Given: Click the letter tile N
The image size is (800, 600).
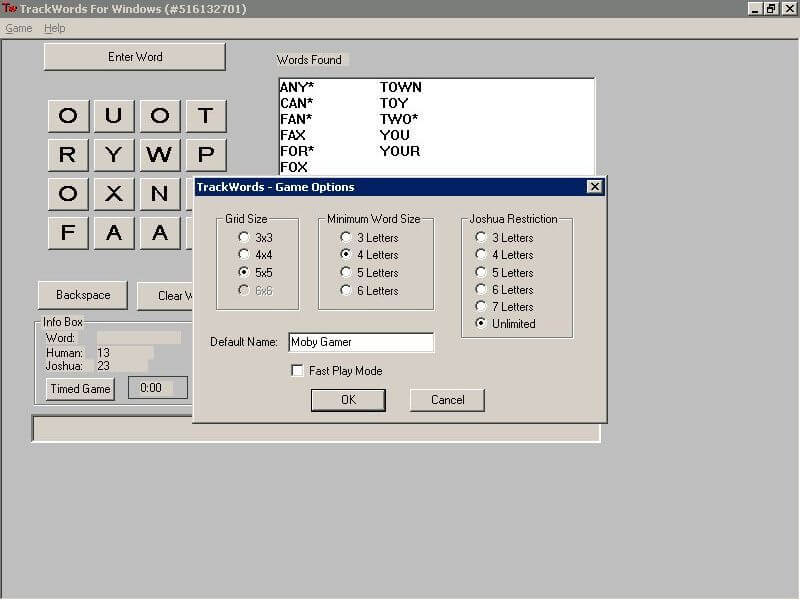Looking at the screenshot, I should 160,194.
